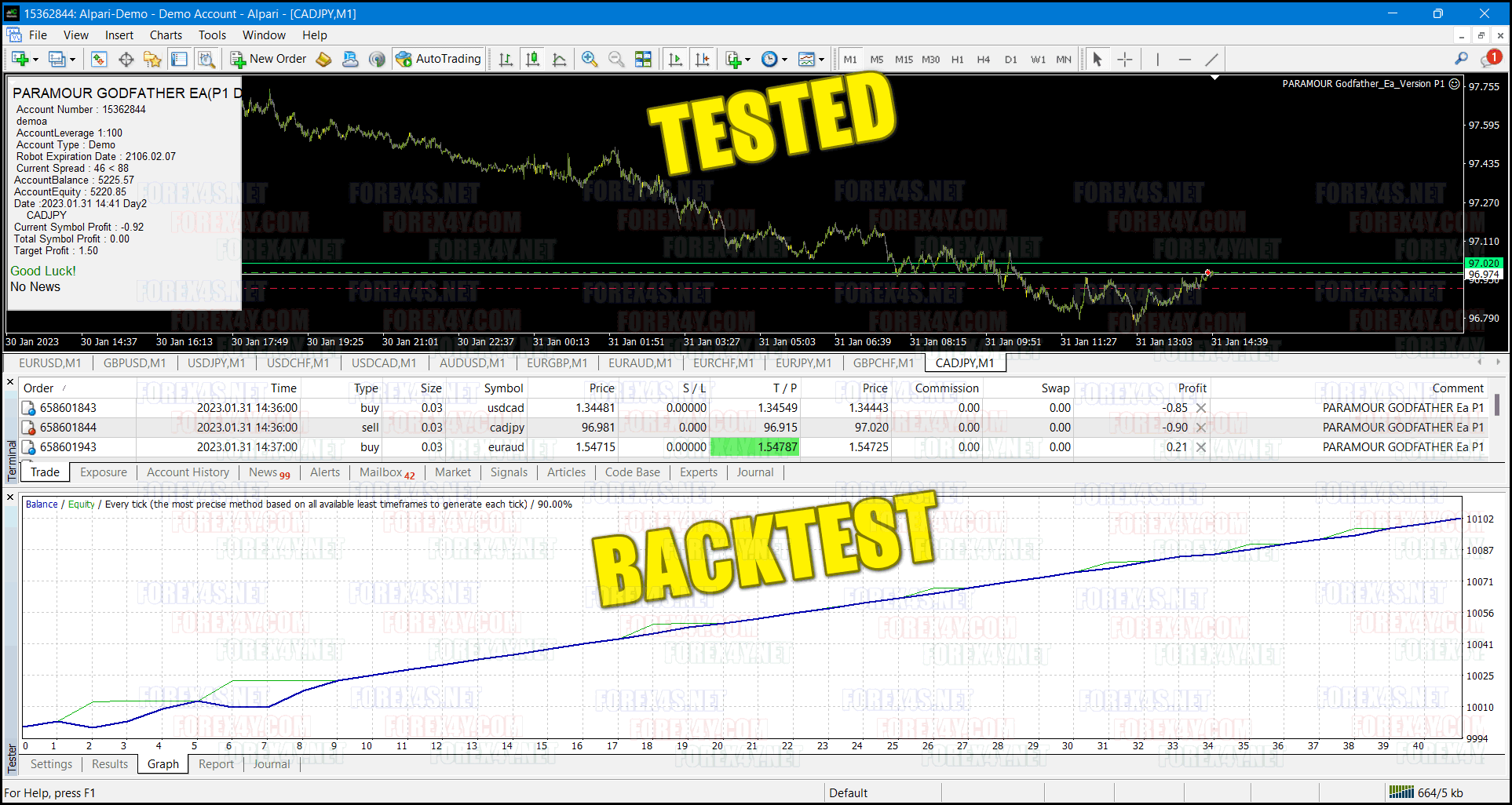Toggle the AutoTrading button
Image resolution: width=1512 pixels, height=805 pixels.
coord(438,59)
